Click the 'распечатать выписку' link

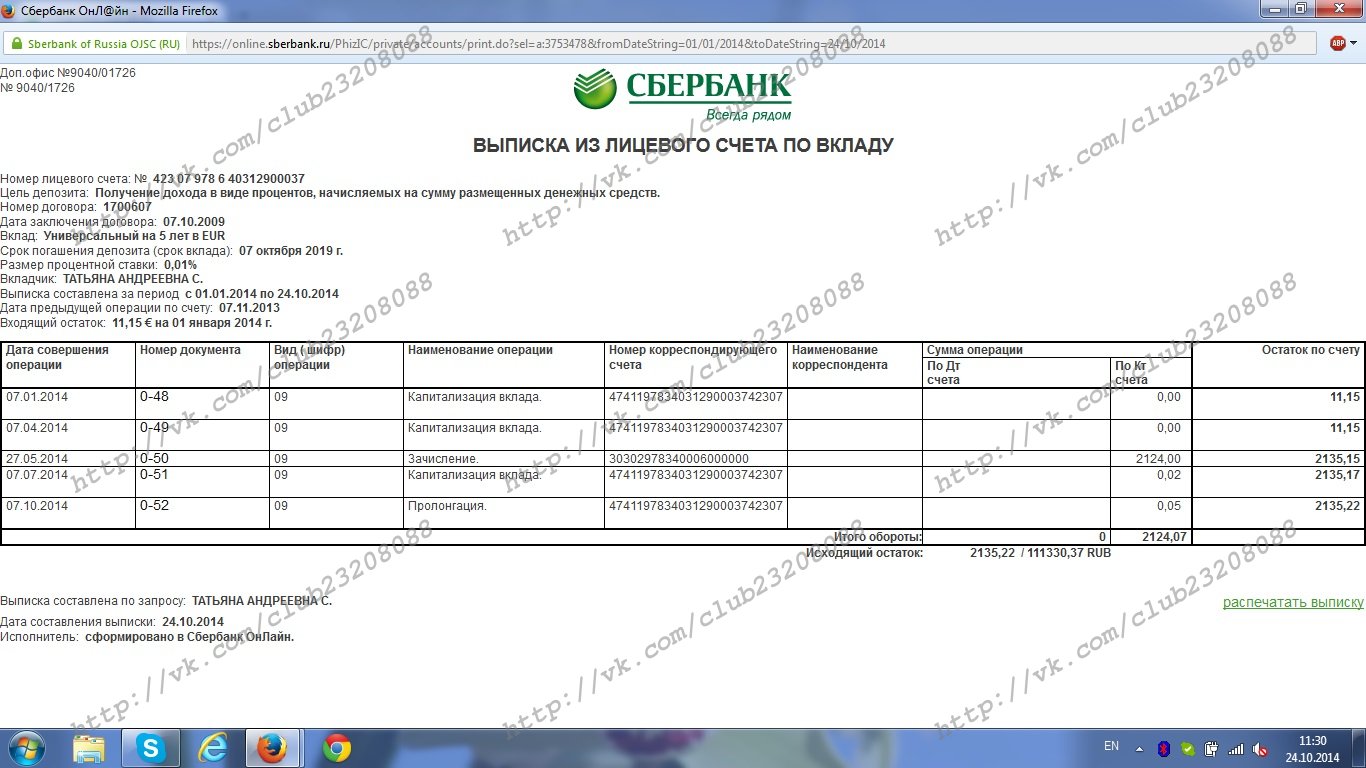(1293, 602)
